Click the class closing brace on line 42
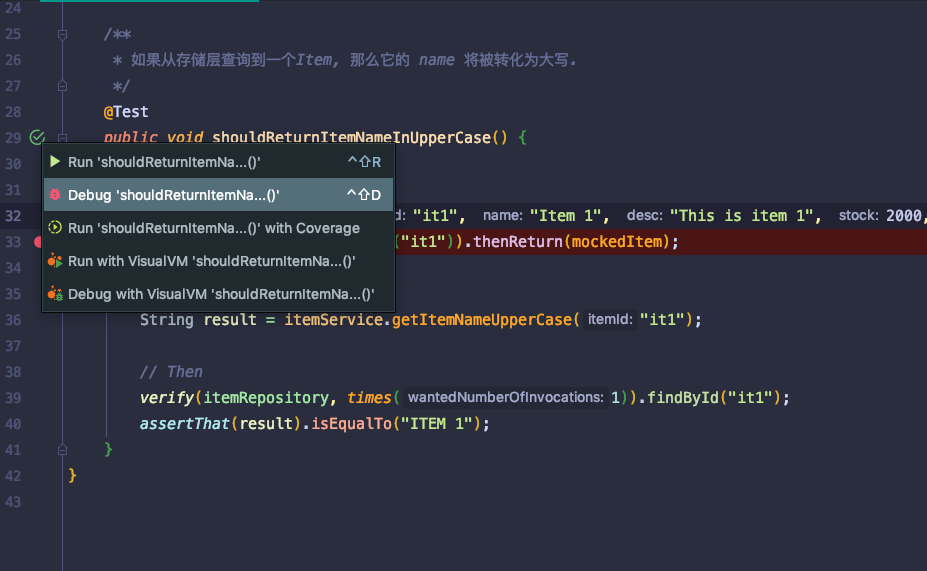Viewport: 927px width, 571px height. [72, 475]
